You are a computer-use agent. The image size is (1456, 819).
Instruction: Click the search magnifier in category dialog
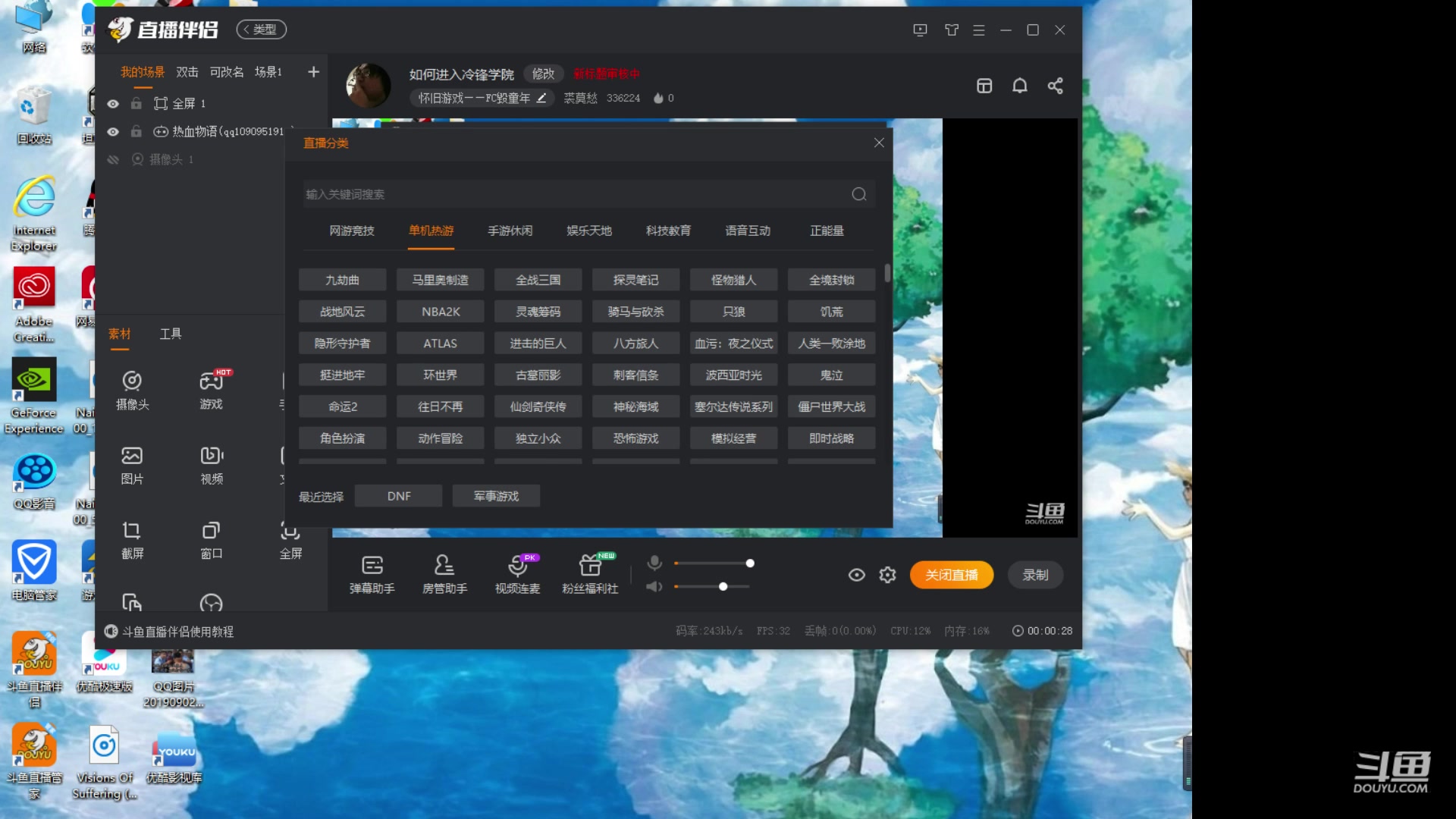pos(858,194)
